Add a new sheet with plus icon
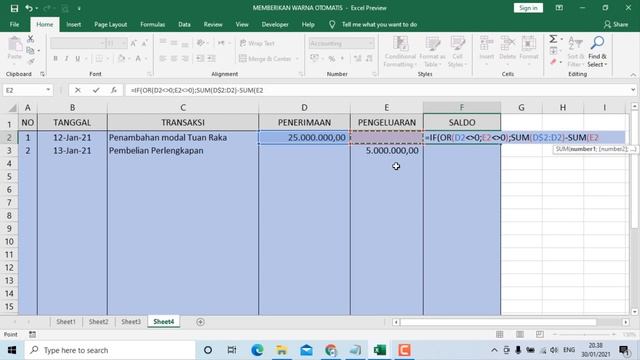Screen dimensions: 640x360 pos(200,322)
